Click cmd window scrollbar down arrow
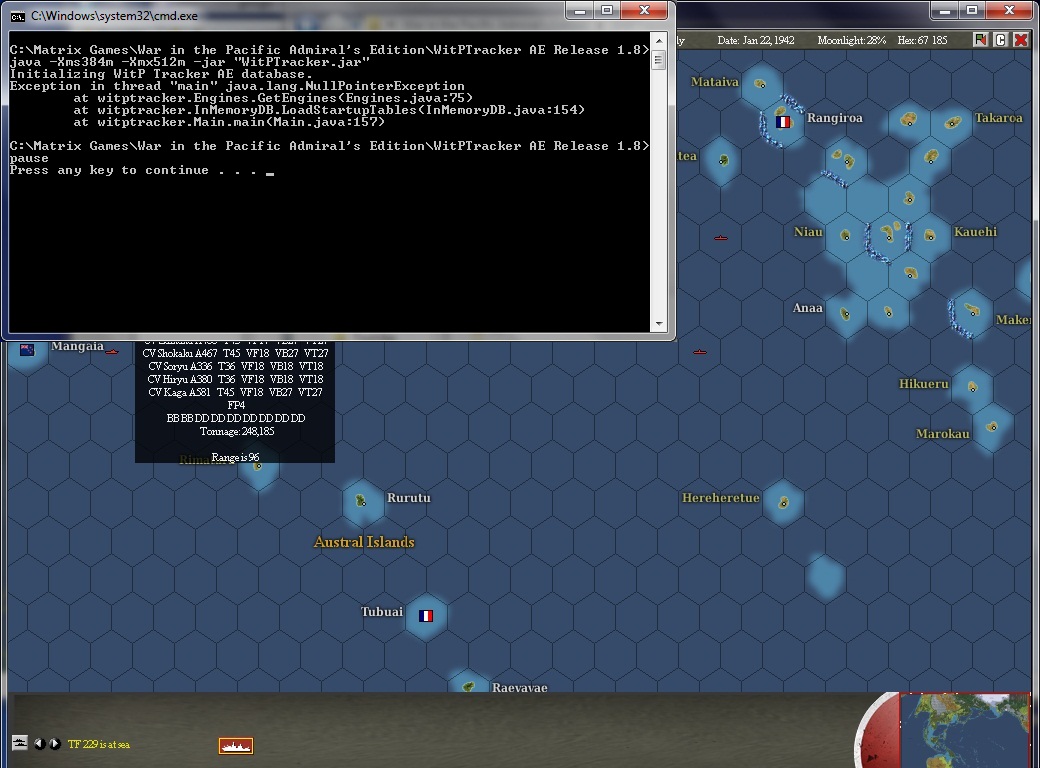This screenshot has height=768, width=1040. (659, 324)
